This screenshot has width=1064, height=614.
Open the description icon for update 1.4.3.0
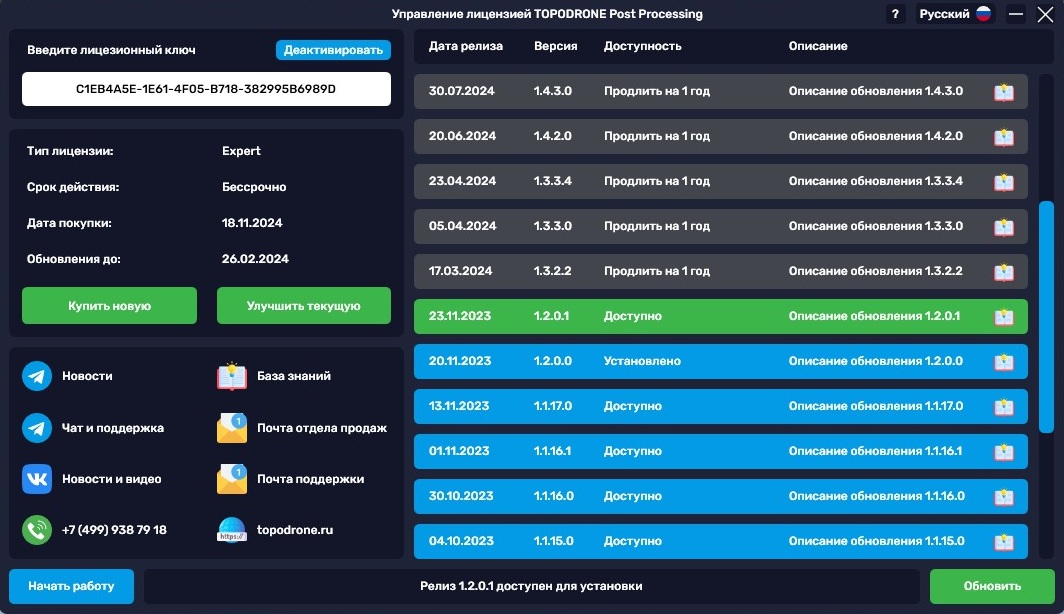click(1004, 92)
